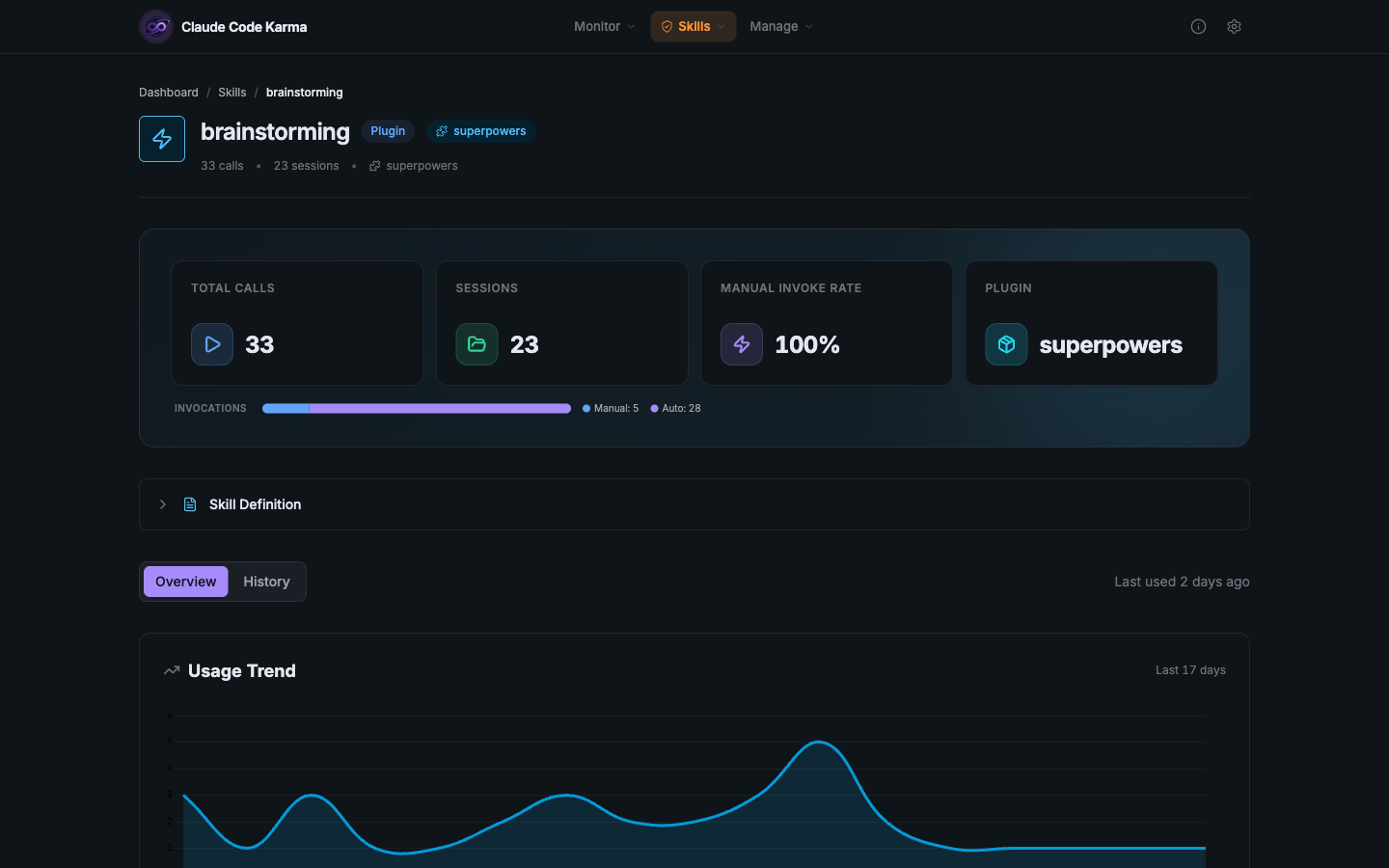Click the Usage Trend heading
Image resolution: width=1389 pixels, height=868 pixels.
click(242, 671)
